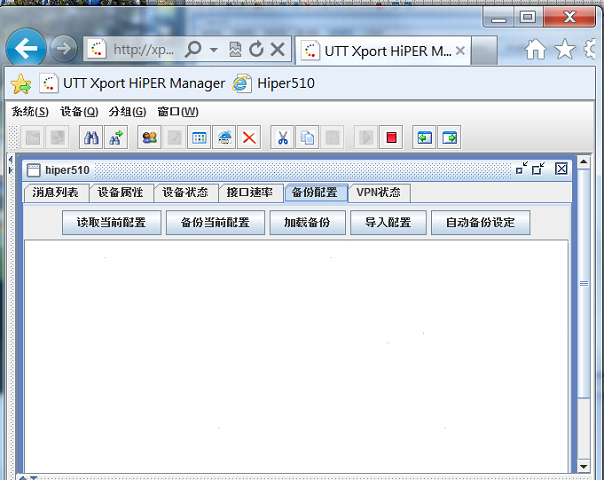Open the 分组(G) menu
This screenshot has width=604, height=480.
pyautogui.click(x=128, y=112)
